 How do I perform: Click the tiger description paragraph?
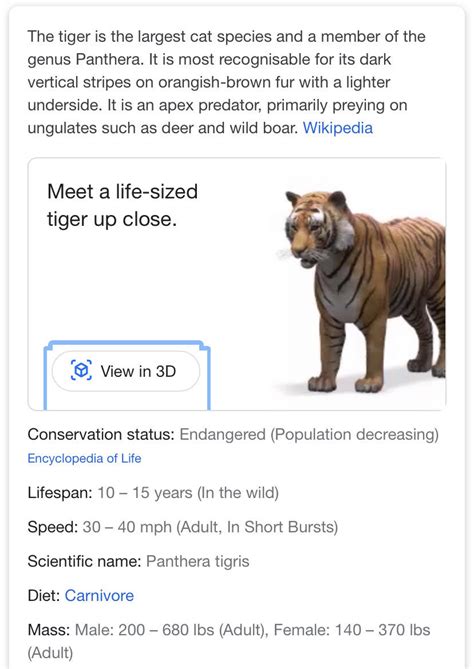(x=227, y=82)
